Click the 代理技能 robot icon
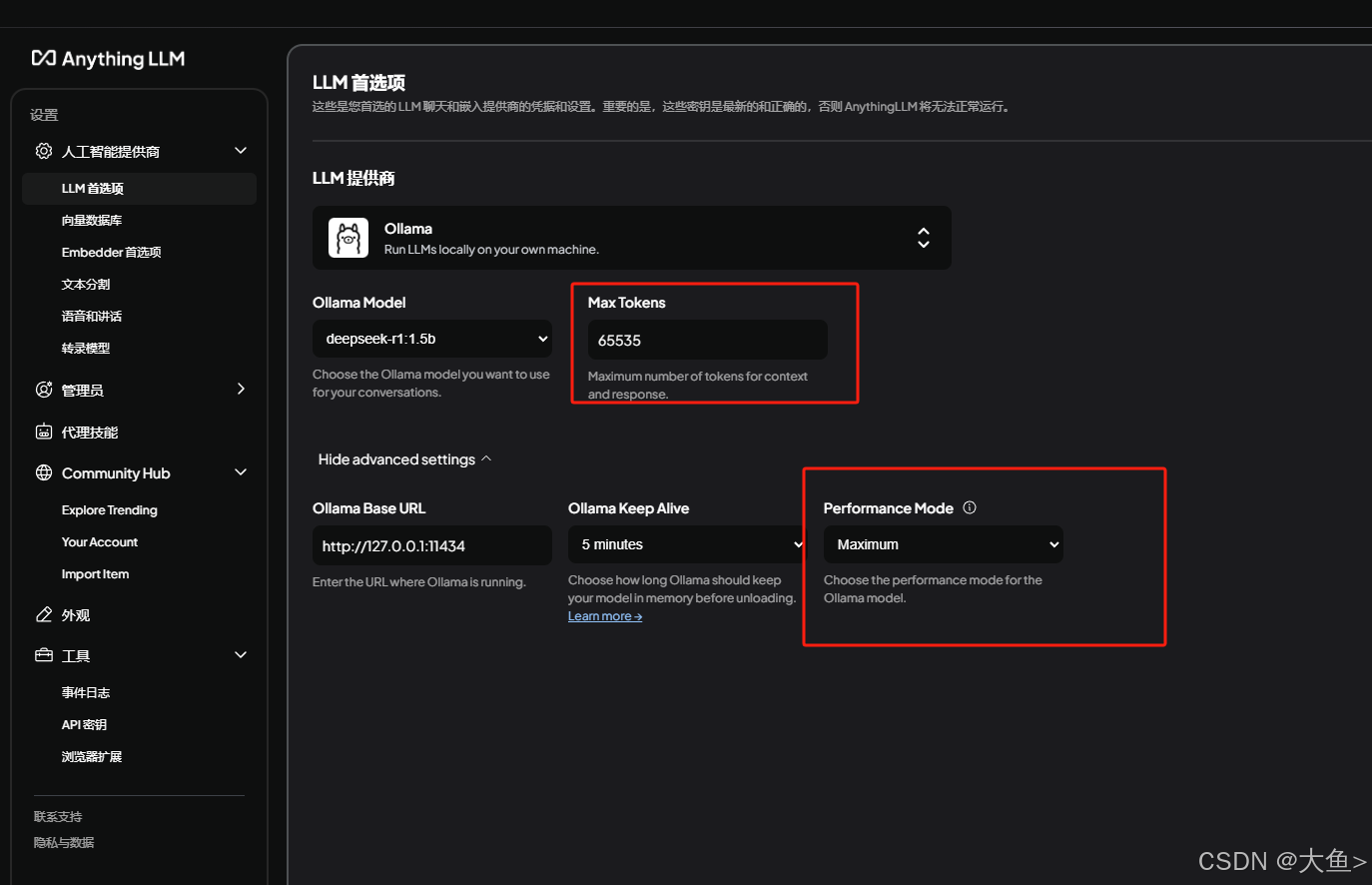The height and width of the screenshot is (885, 1372). click(44, 432)
